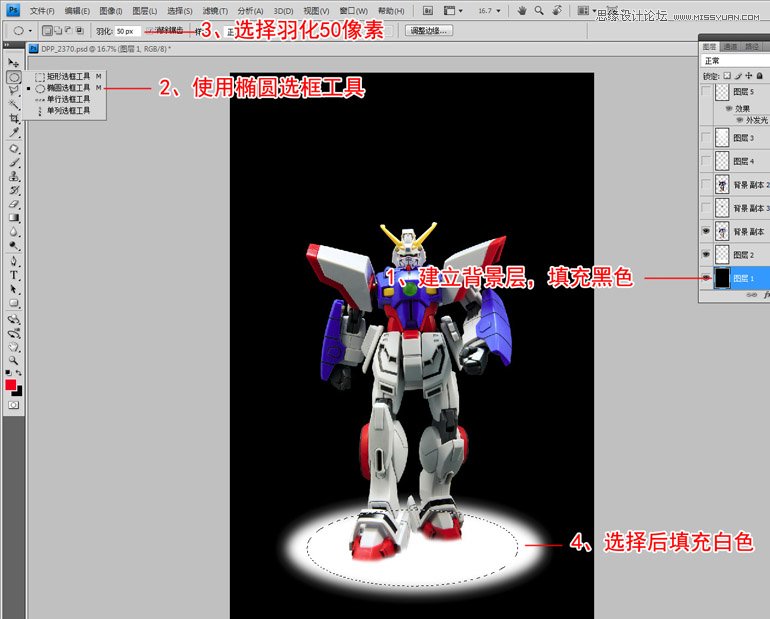Screen dimensions: 770x619
Task: Open the 滤镜(T) menu
Action: point(215,11)
